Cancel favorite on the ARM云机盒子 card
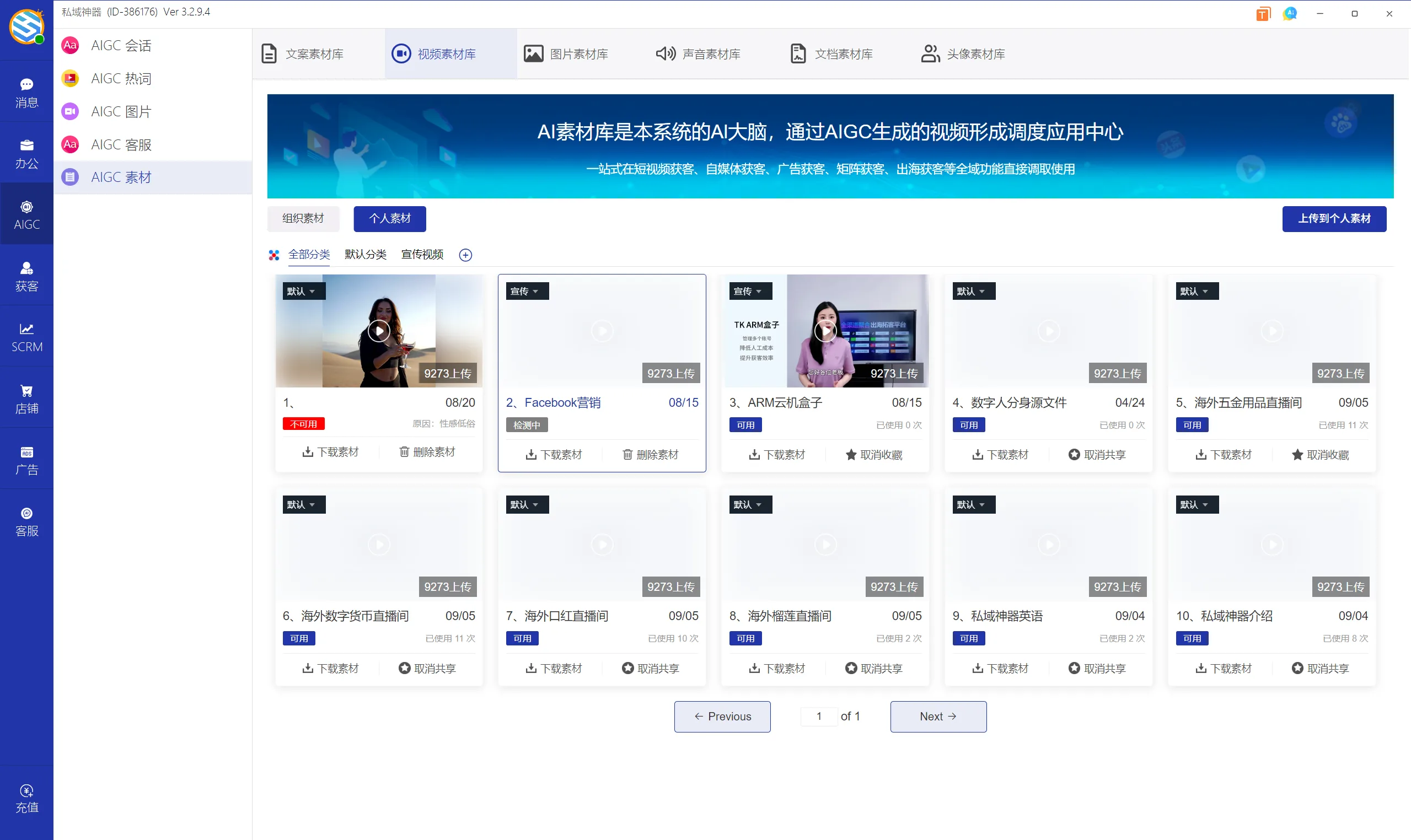Screen dimensions: 1411x840 point(873,454)
